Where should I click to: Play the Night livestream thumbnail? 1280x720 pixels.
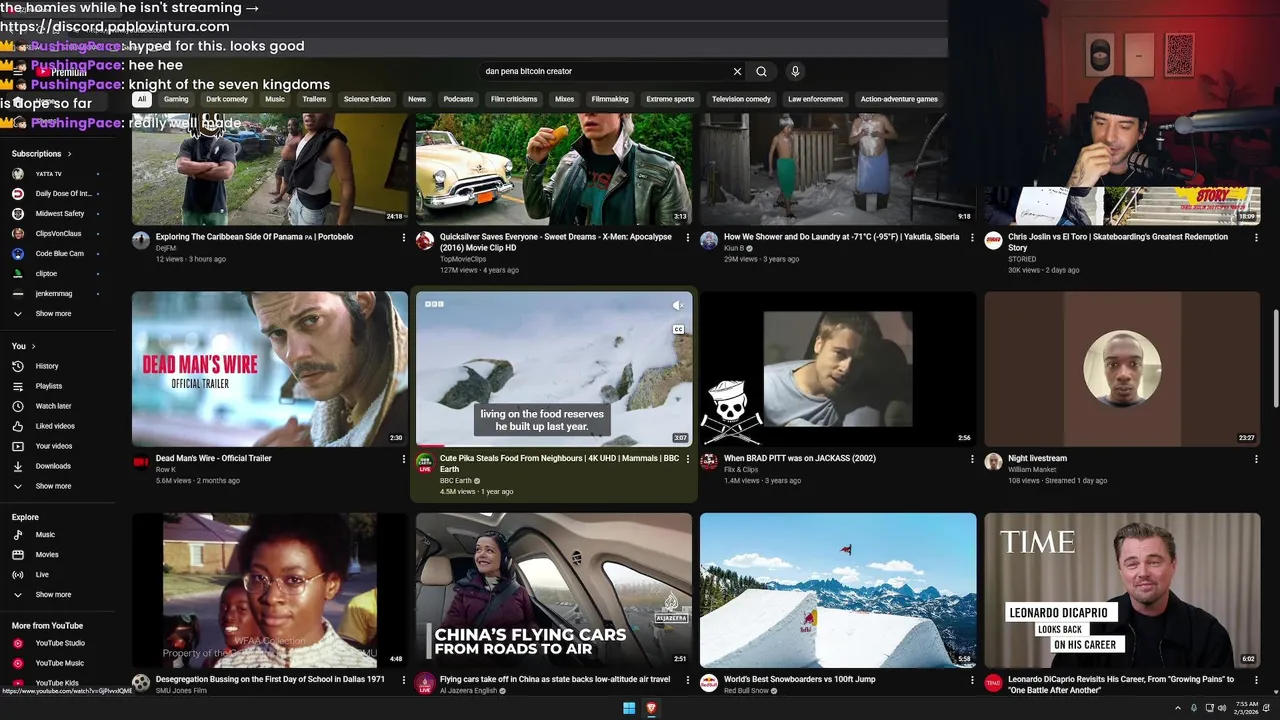(1122, 369)
